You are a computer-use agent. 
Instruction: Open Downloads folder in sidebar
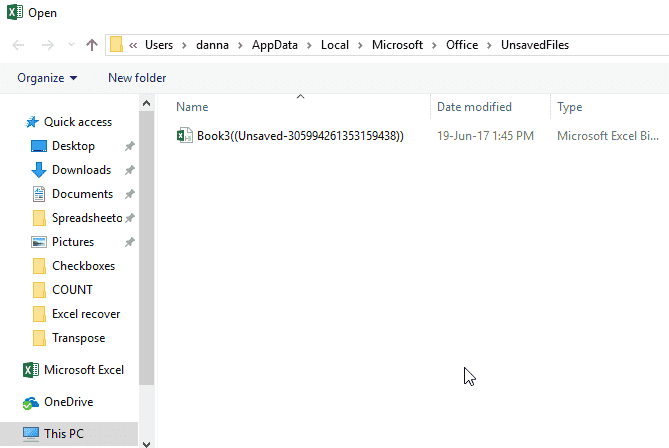[x=81, y=170]
